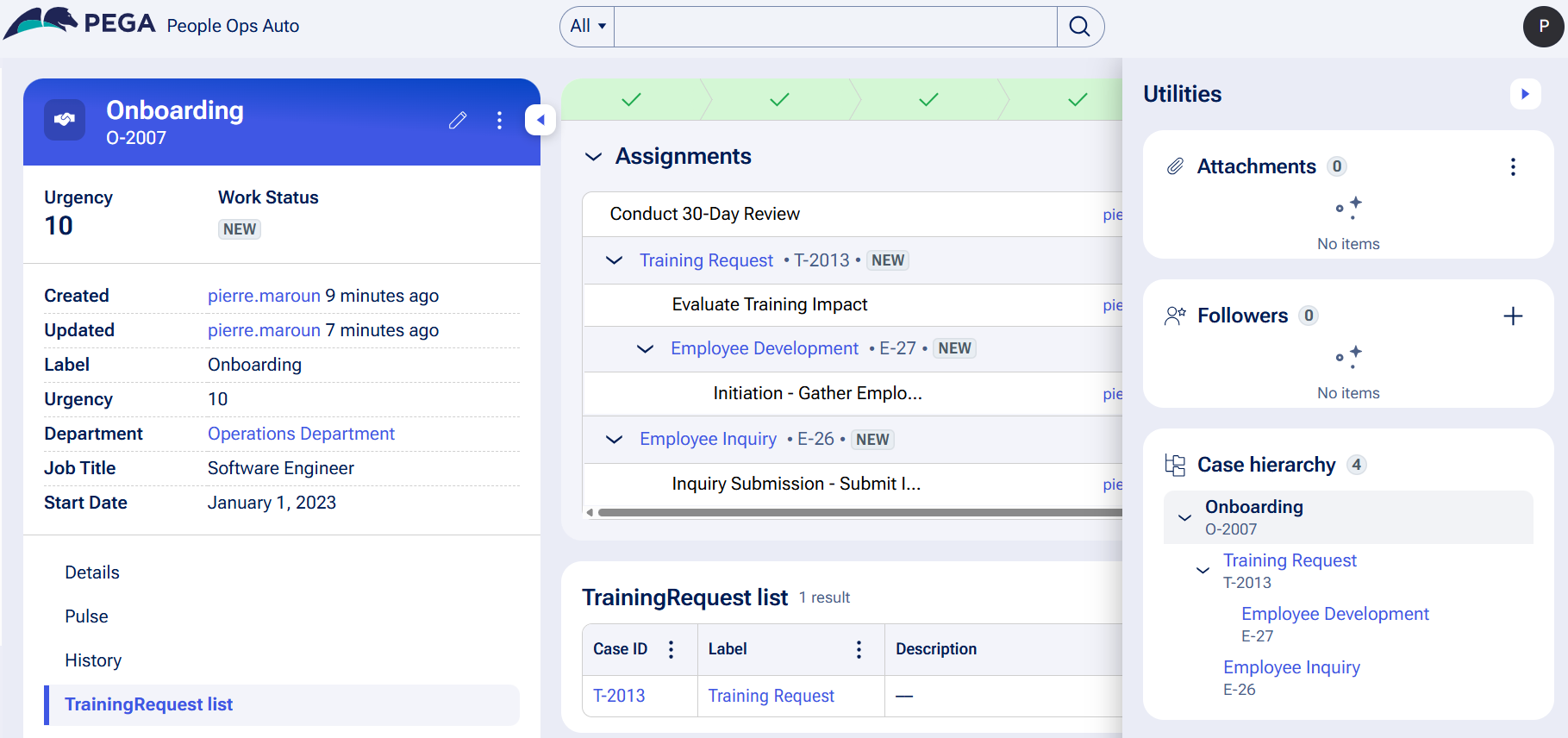
Task: Open the Onboarding case actions kebab menu
Action: click(499, 121)
